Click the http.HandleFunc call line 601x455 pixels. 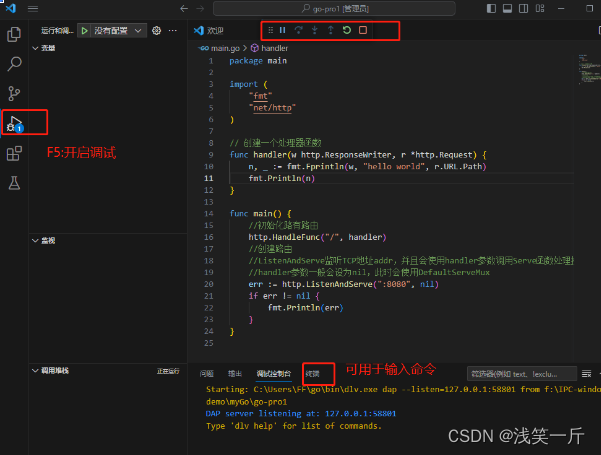click(317, 237)
